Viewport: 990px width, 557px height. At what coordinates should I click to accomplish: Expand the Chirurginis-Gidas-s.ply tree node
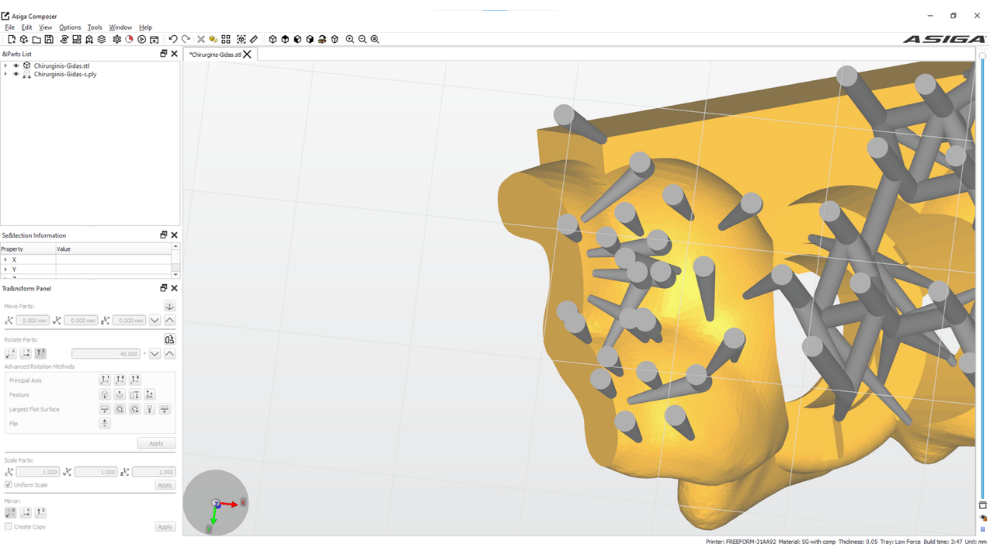pos(6,74)
